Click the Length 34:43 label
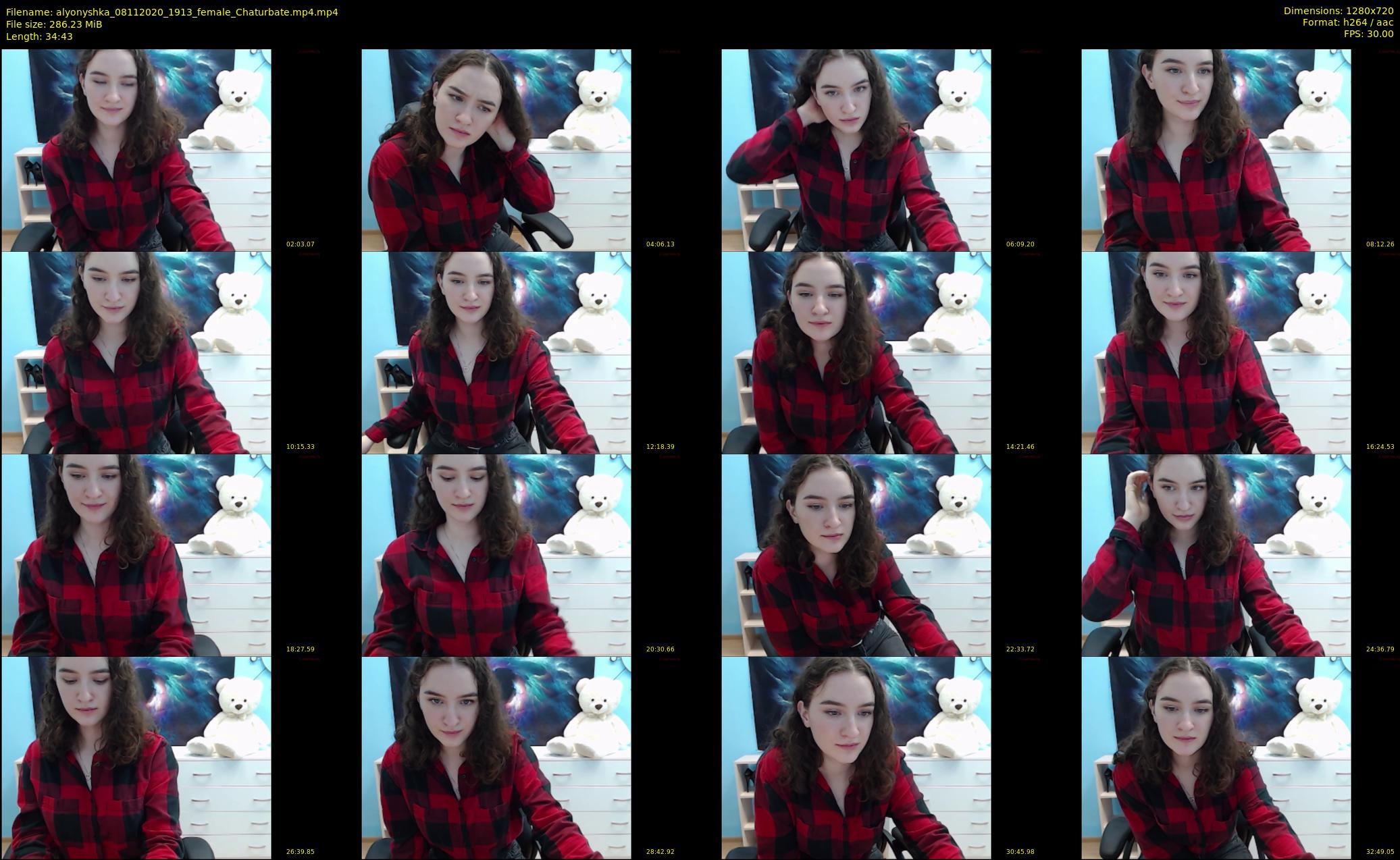Viewport: 1400px width, 860px height. pos(39,36)
